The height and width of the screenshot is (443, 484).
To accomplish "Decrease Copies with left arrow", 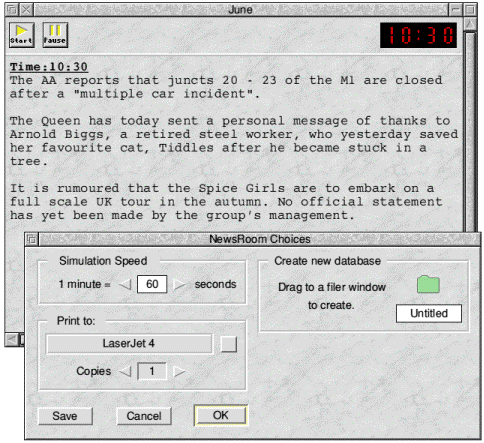I will [126, 371].
